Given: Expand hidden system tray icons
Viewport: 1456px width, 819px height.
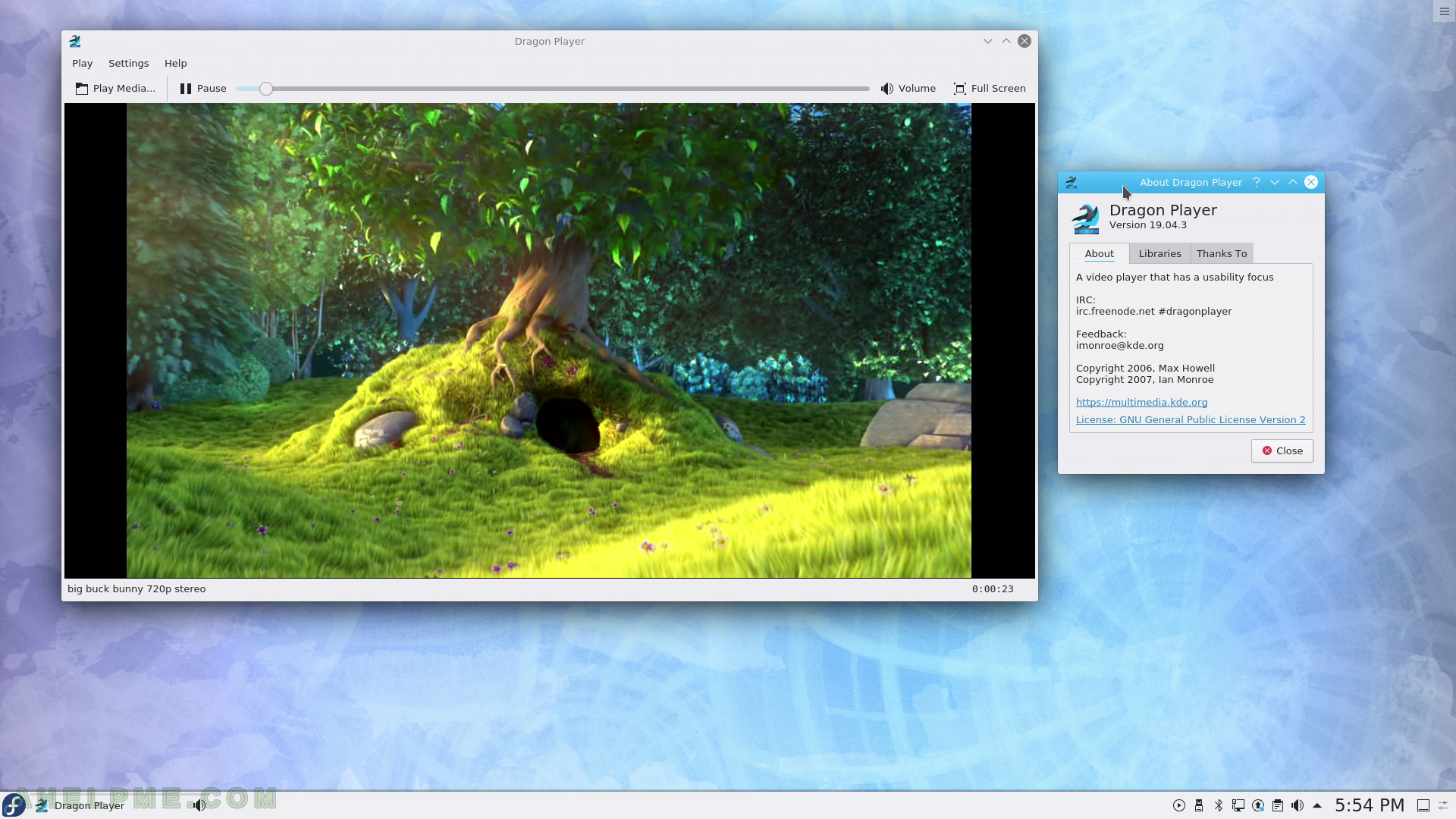Looking at the screenshot, I should pos(1317,806).
